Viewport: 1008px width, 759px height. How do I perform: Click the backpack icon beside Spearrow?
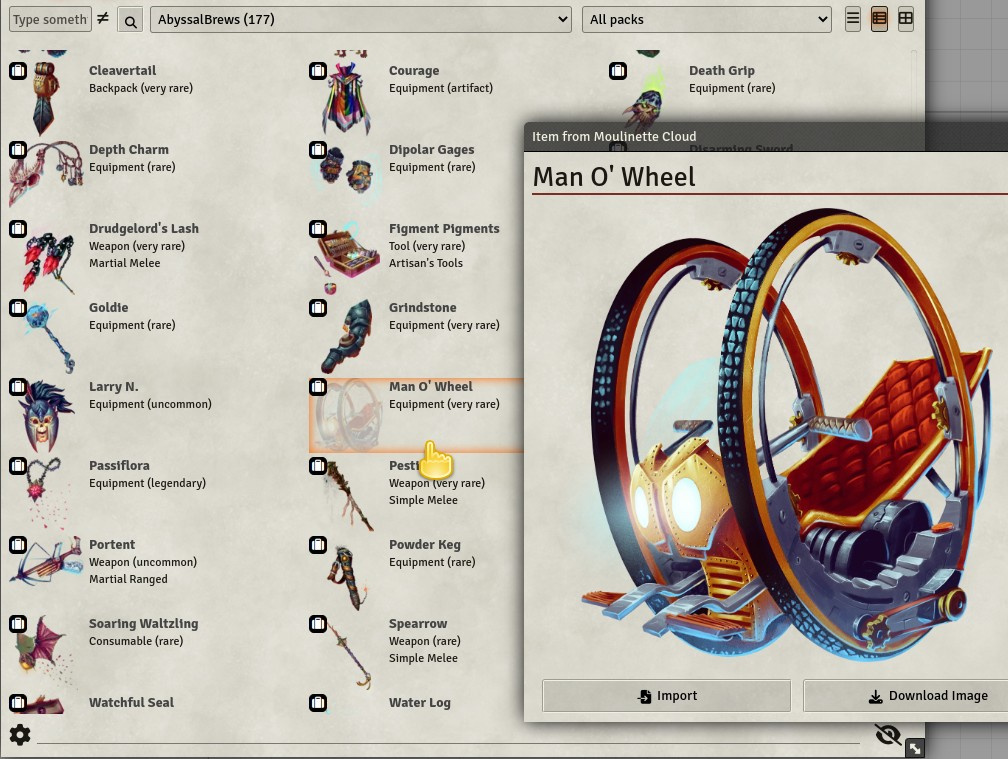pyautogui.click(x=318, y=624)
